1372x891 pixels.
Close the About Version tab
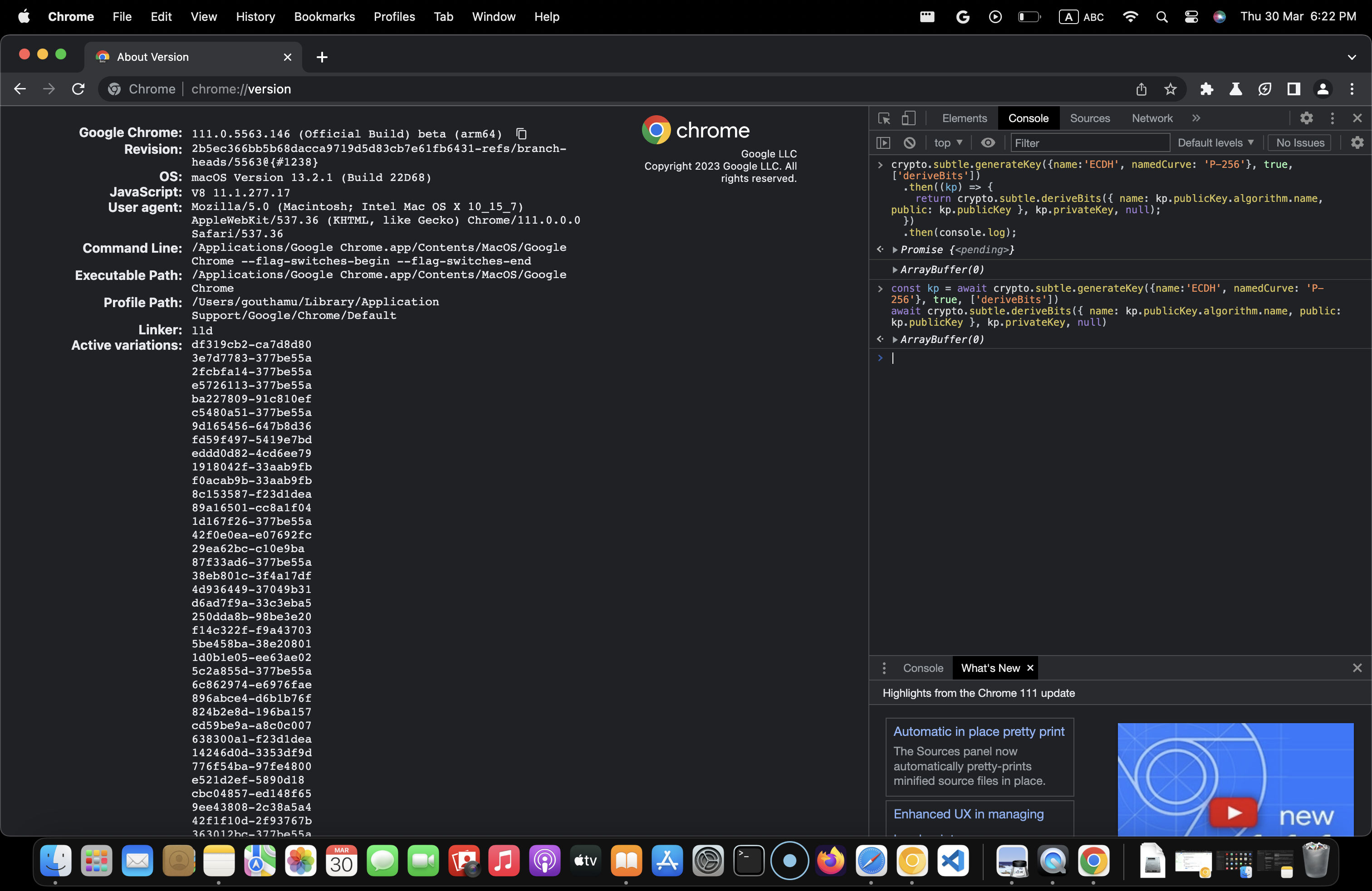(x=288, y=57)
